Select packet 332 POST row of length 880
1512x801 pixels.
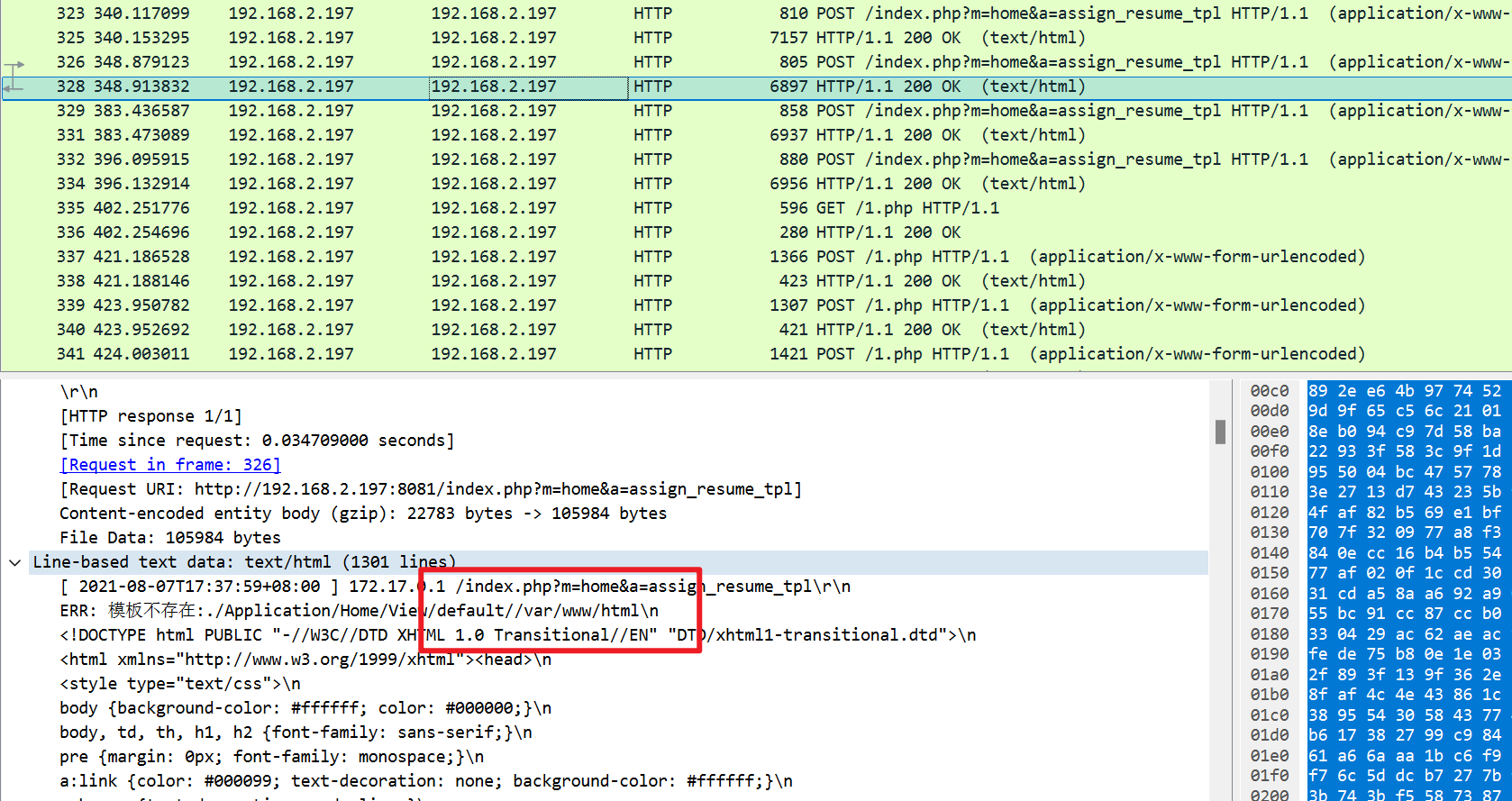click(x=756, y=159)
